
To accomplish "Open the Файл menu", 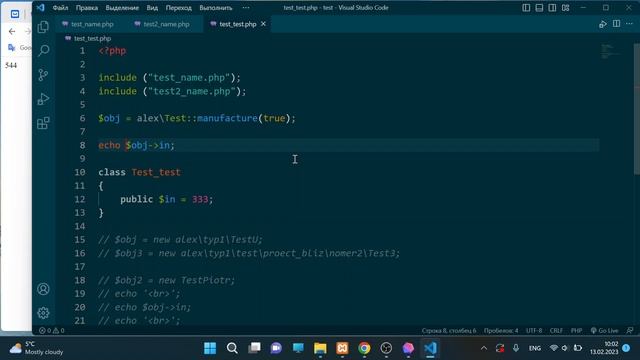I will tap(60, 8).
